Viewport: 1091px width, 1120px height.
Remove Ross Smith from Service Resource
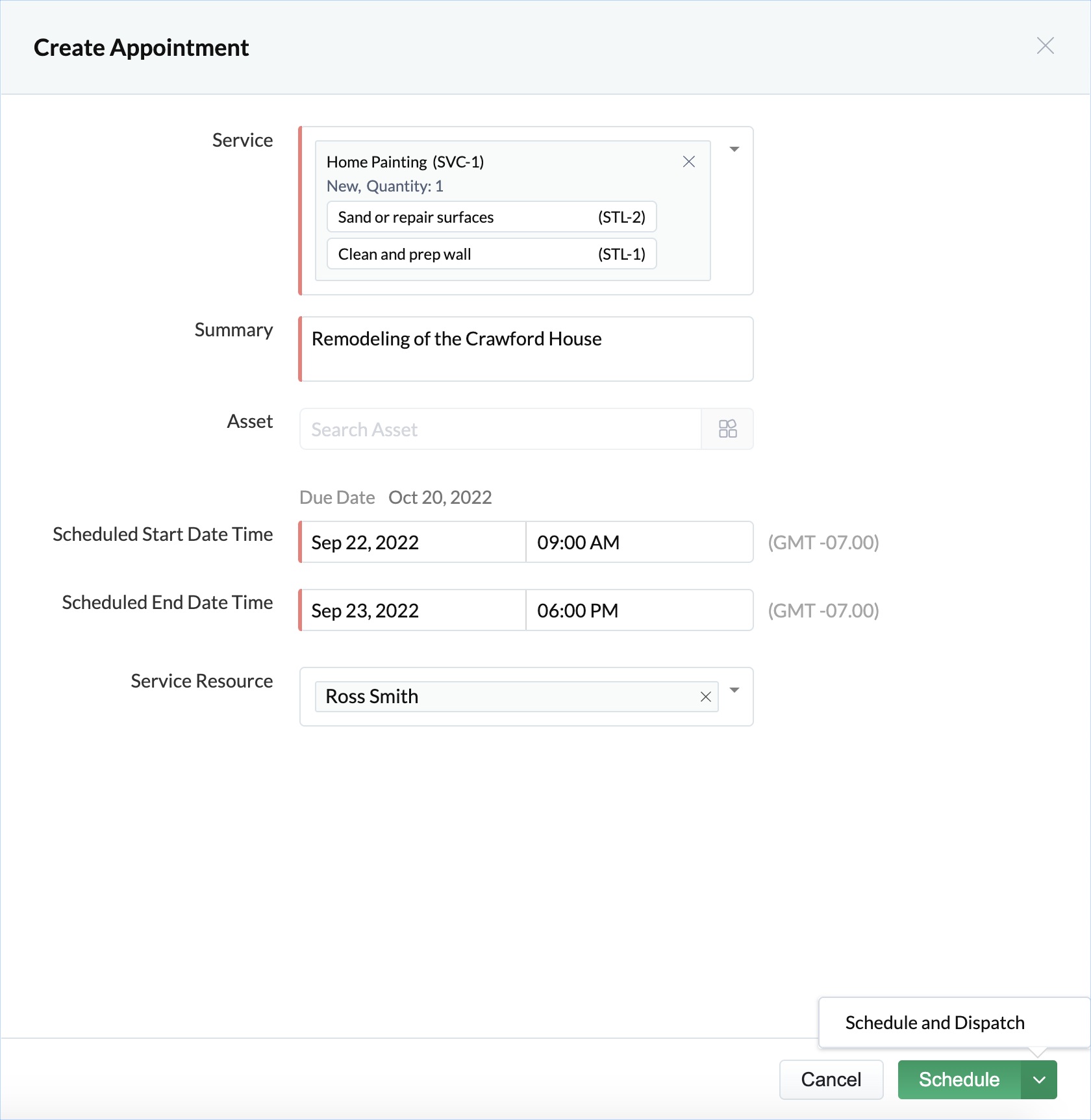[x=706, y=697]
